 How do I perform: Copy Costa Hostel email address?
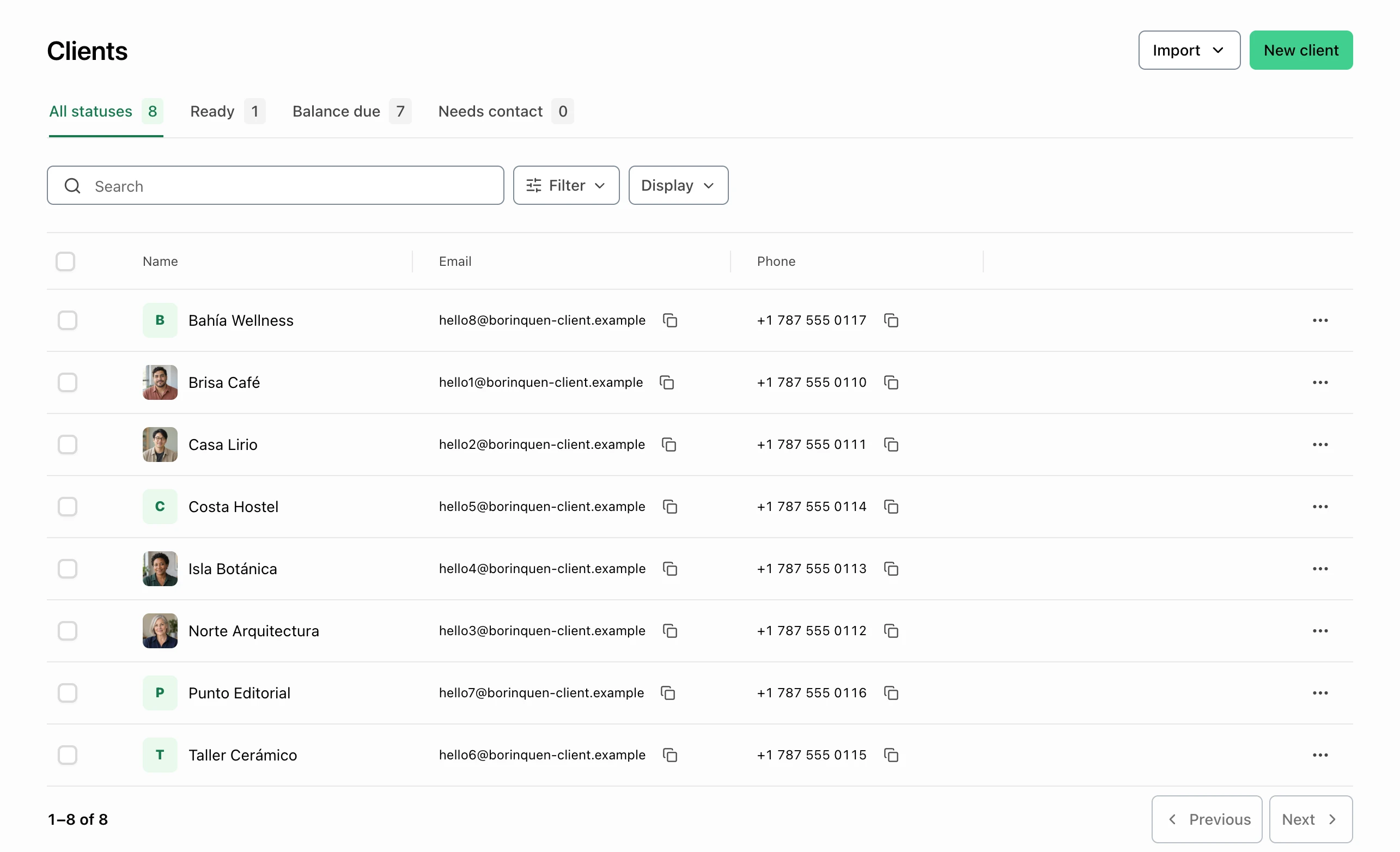pyautogui.click(x=670, y=507)
